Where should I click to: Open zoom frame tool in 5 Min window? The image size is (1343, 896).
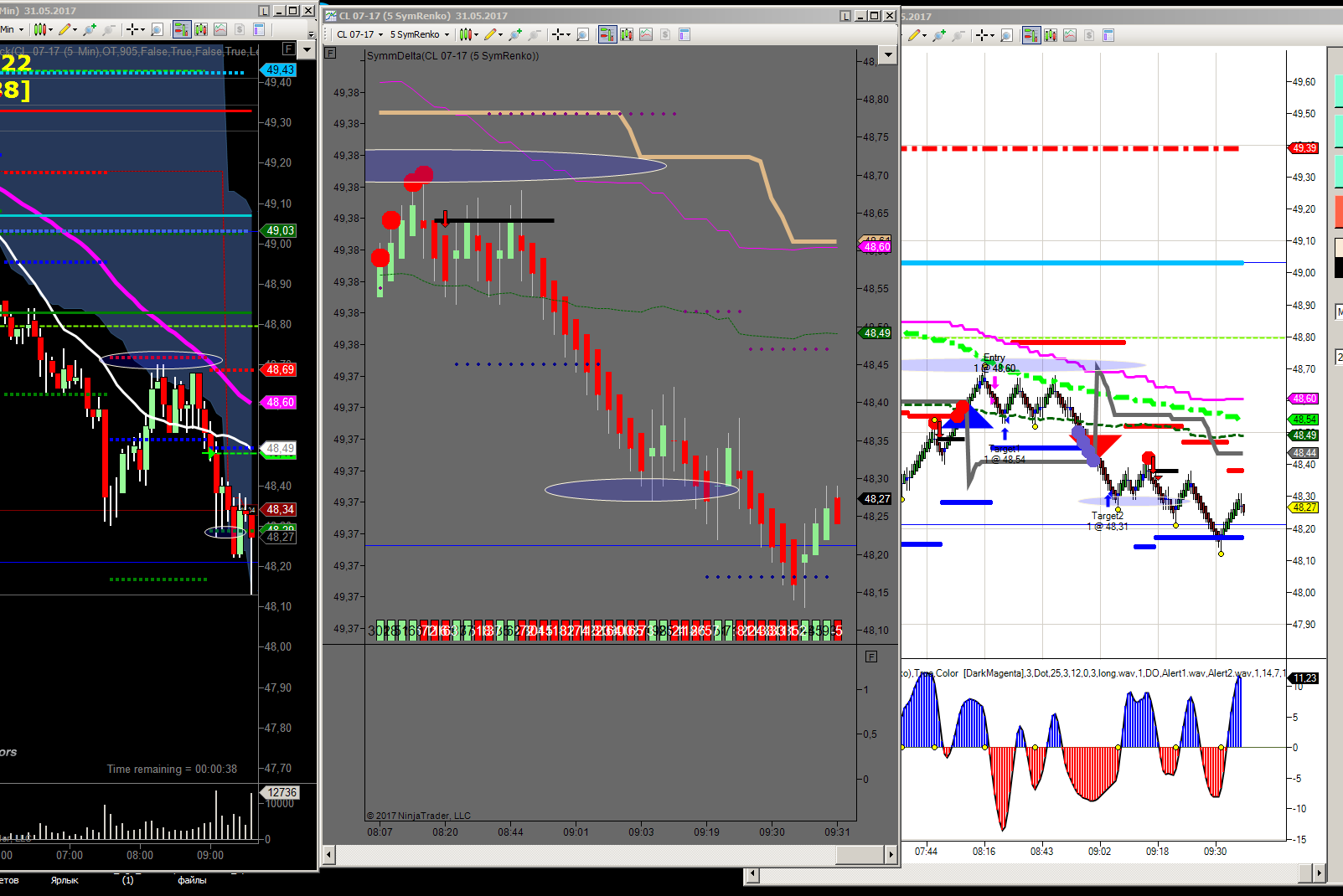tap(157, 29)
